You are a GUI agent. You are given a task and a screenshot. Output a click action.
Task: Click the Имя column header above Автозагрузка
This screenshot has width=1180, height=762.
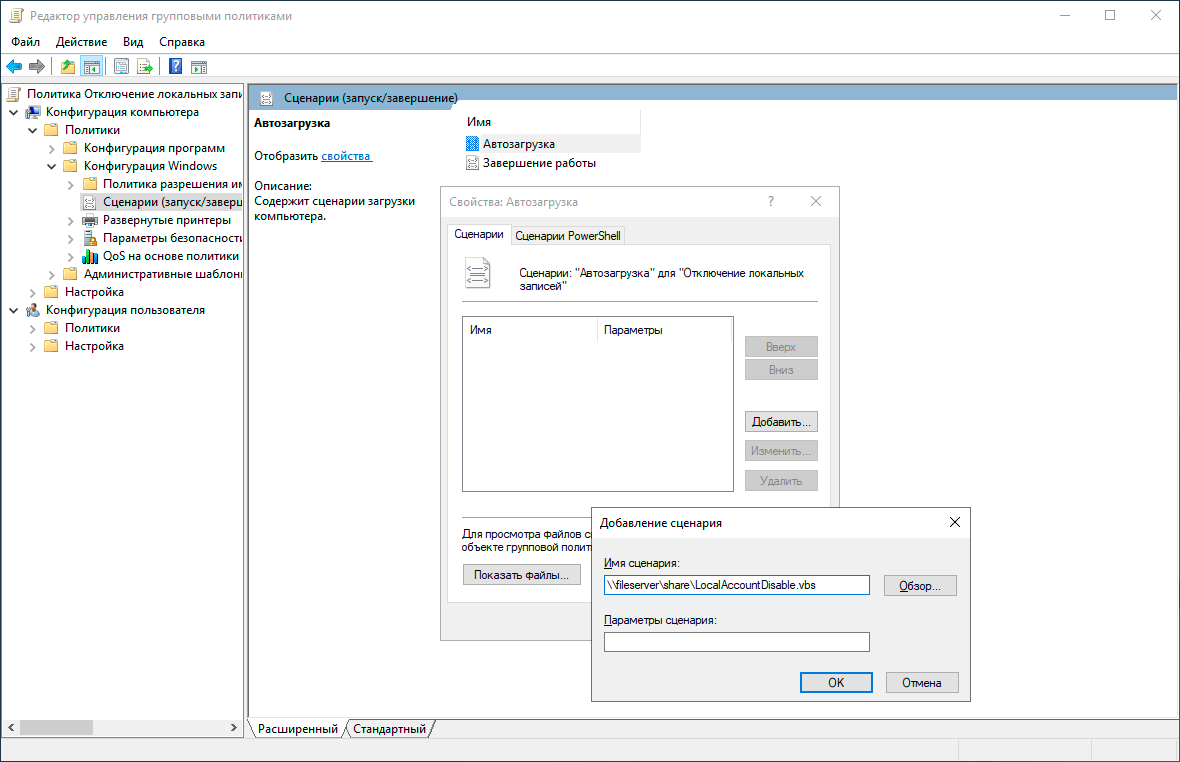552,122
